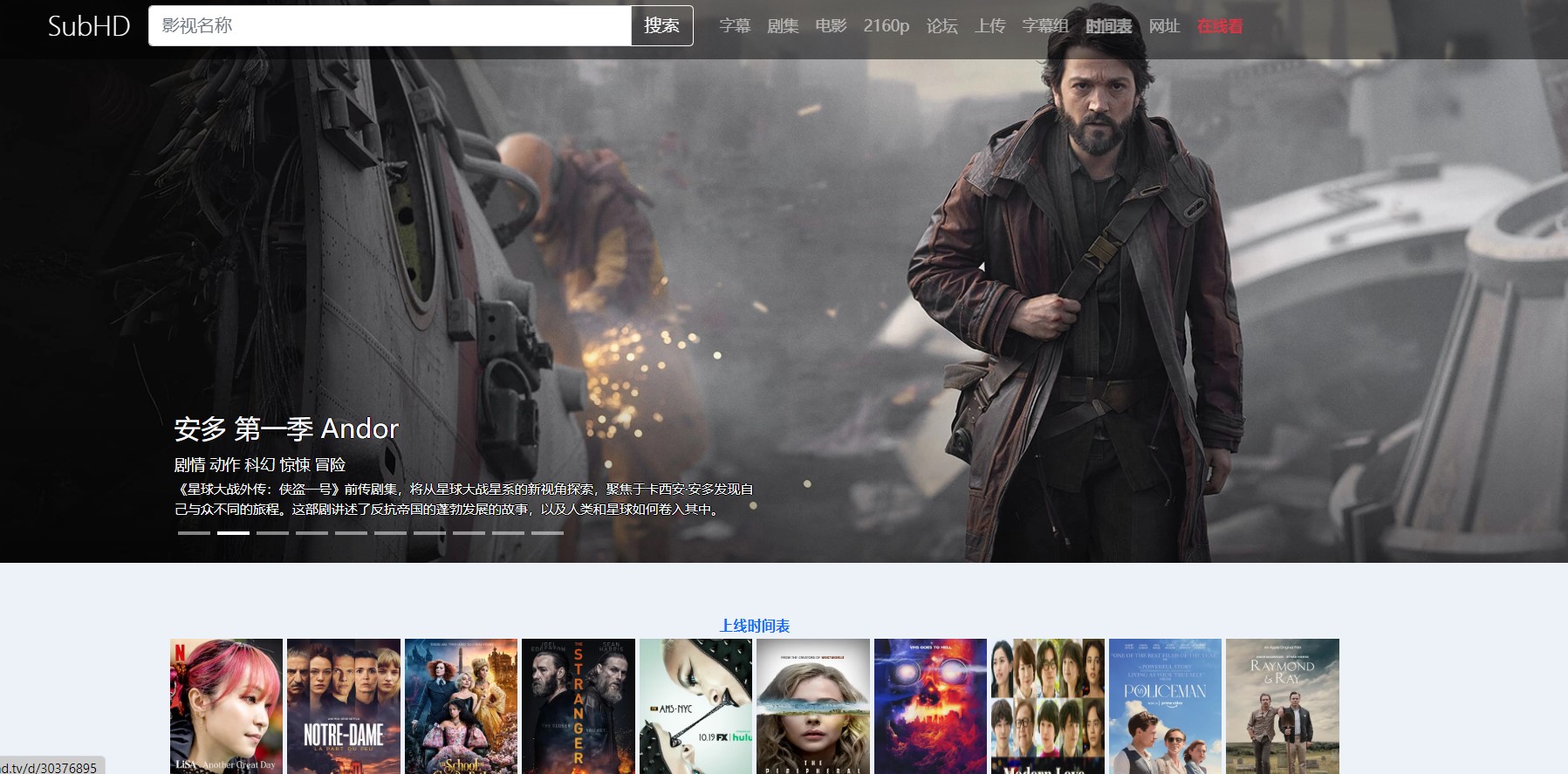
Task: Open the 电影 movies page
Action: [831, 26]
